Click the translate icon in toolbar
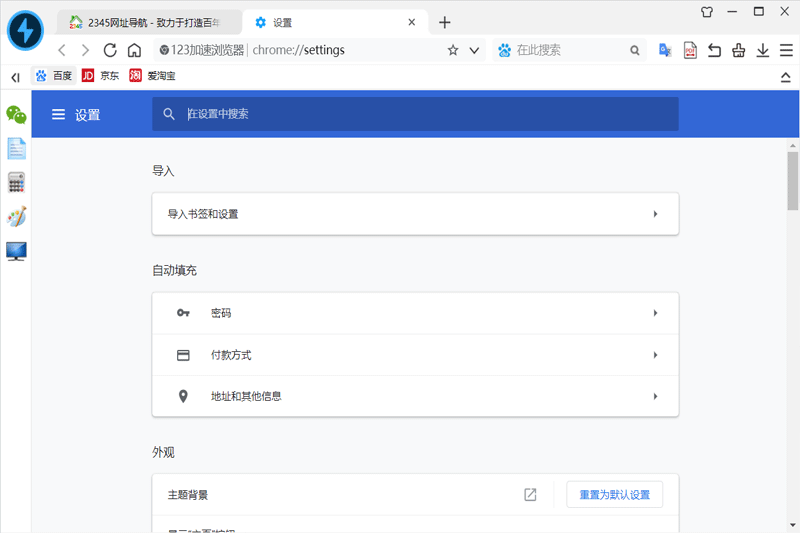Image resolution: width=800 pixels, height=533 pixels. click(665, 50)
